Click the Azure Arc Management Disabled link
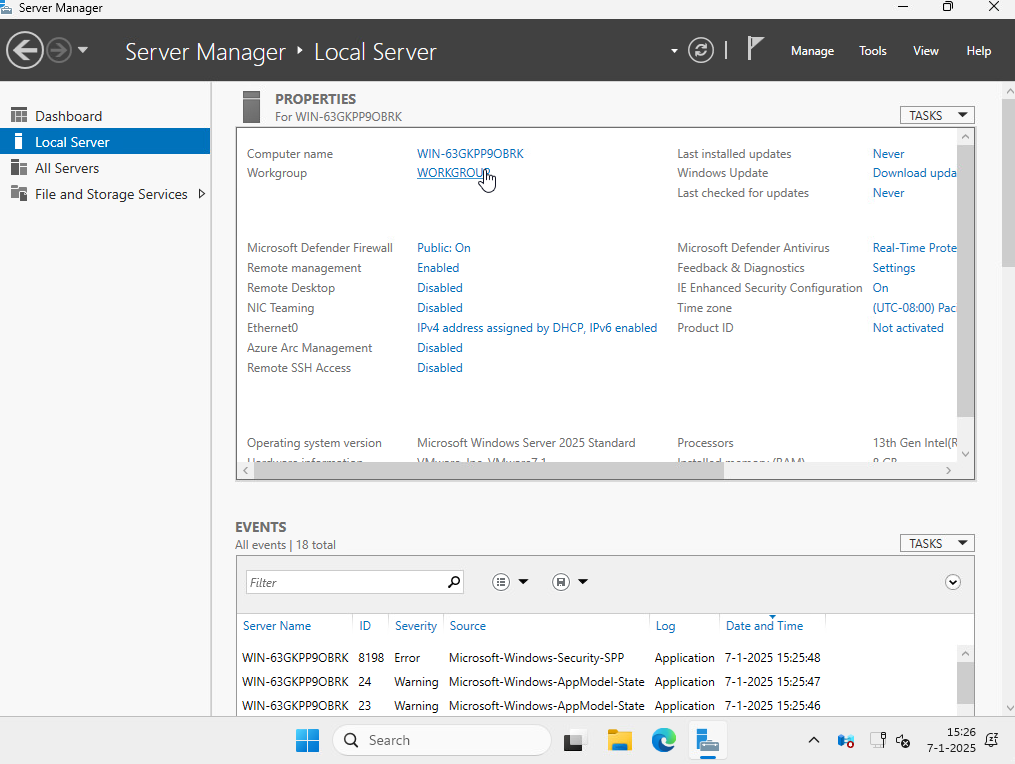The width and height of the screenshot is (1015, 764). click(440, 348)
